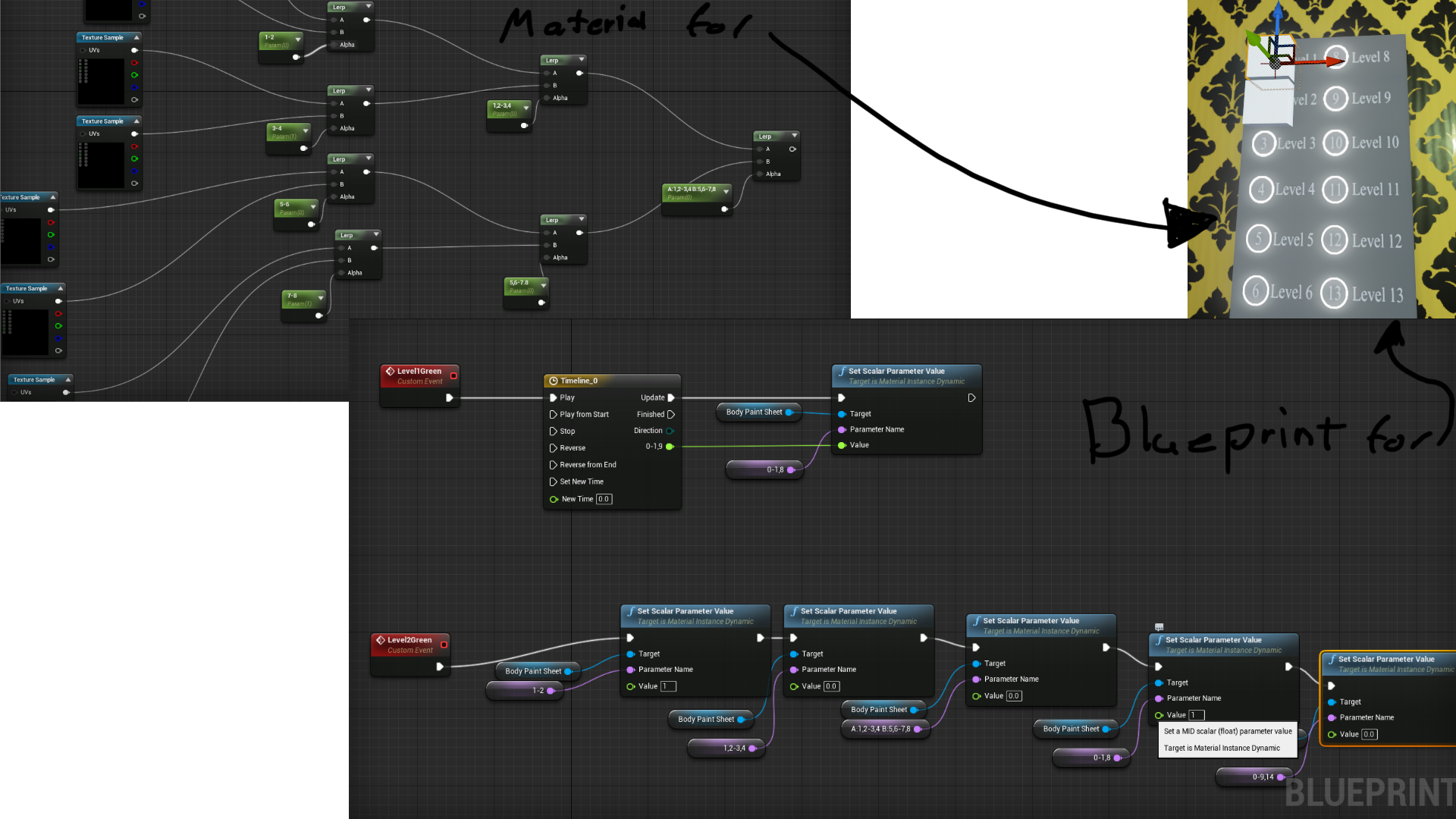Click the Level 9 label in the viewport
The height and width of the screenshot is (819, 1456).
1371,99
